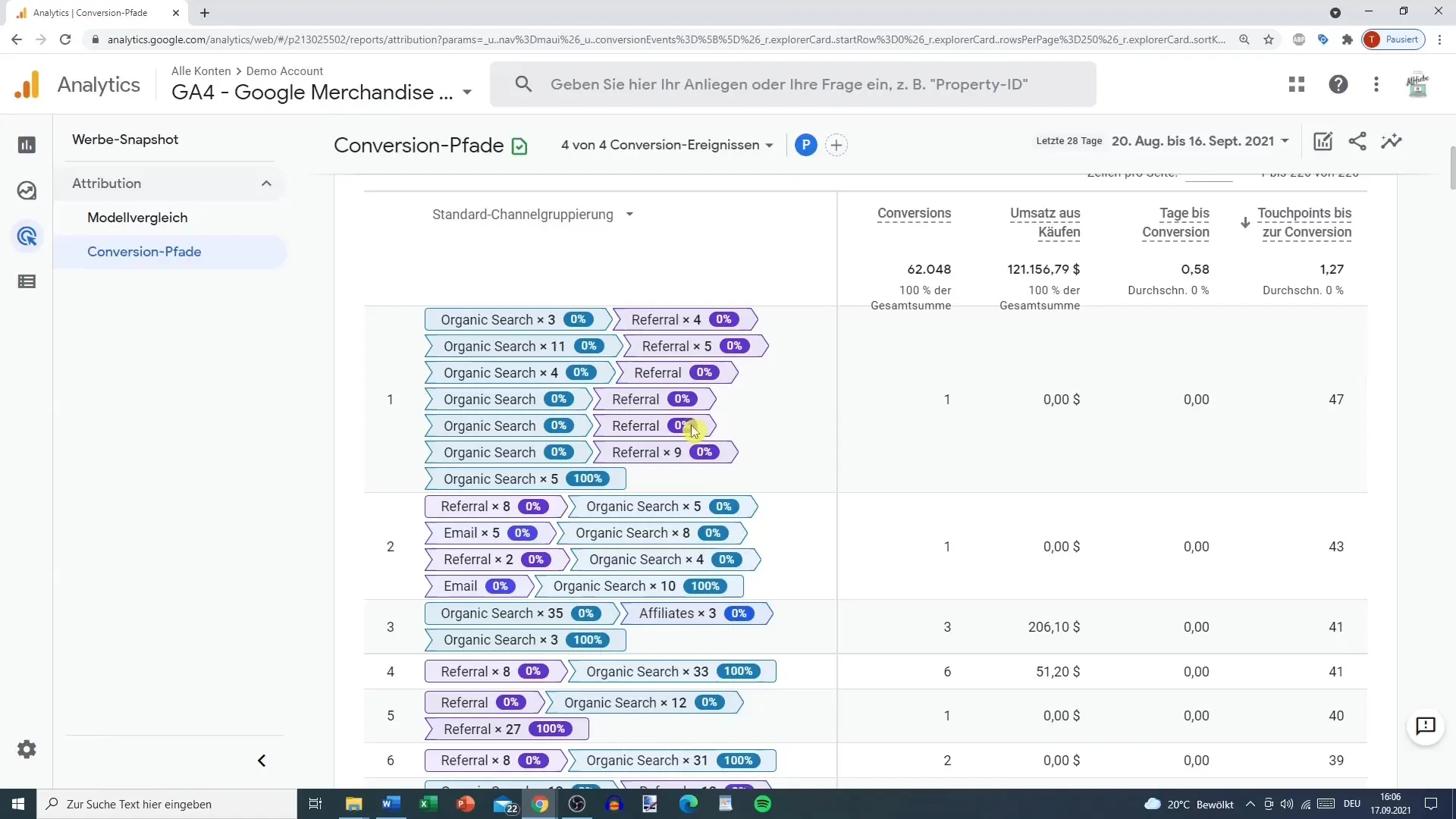
Task: Click the Analytics search input field
Action: (x=792, y=84)
